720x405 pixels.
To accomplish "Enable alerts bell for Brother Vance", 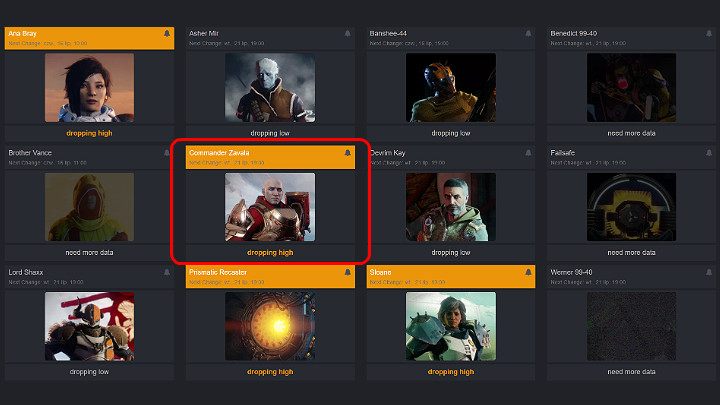I will 166,153.
